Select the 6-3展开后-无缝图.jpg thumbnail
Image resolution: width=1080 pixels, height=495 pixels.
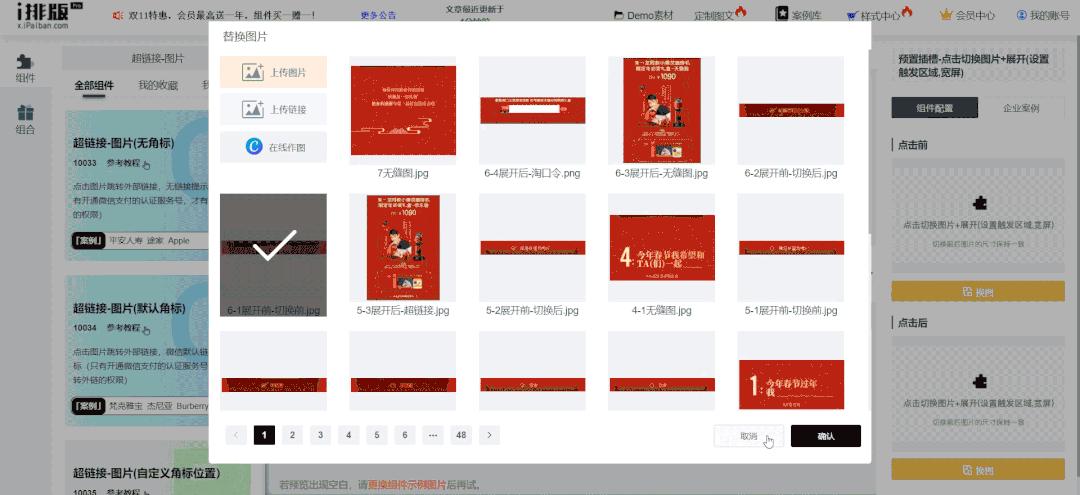click(661, 111)
